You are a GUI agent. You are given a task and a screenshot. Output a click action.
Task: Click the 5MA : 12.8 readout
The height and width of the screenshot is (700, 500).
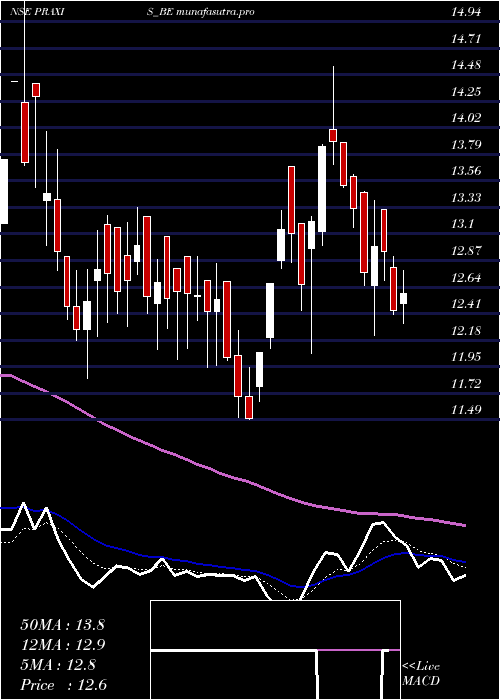click(58, 665)
